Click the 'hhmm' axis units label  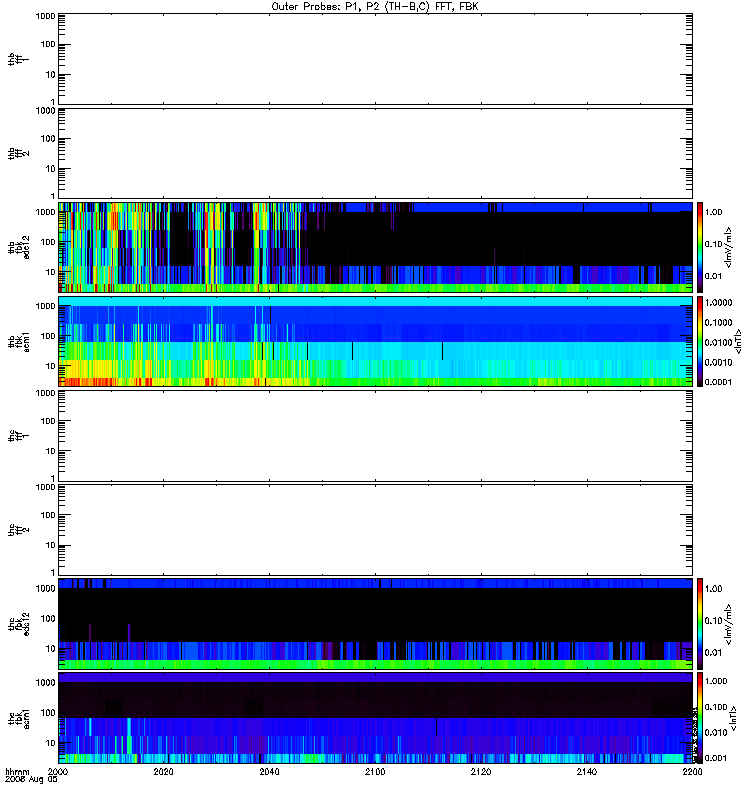click(x=17, y=772)
